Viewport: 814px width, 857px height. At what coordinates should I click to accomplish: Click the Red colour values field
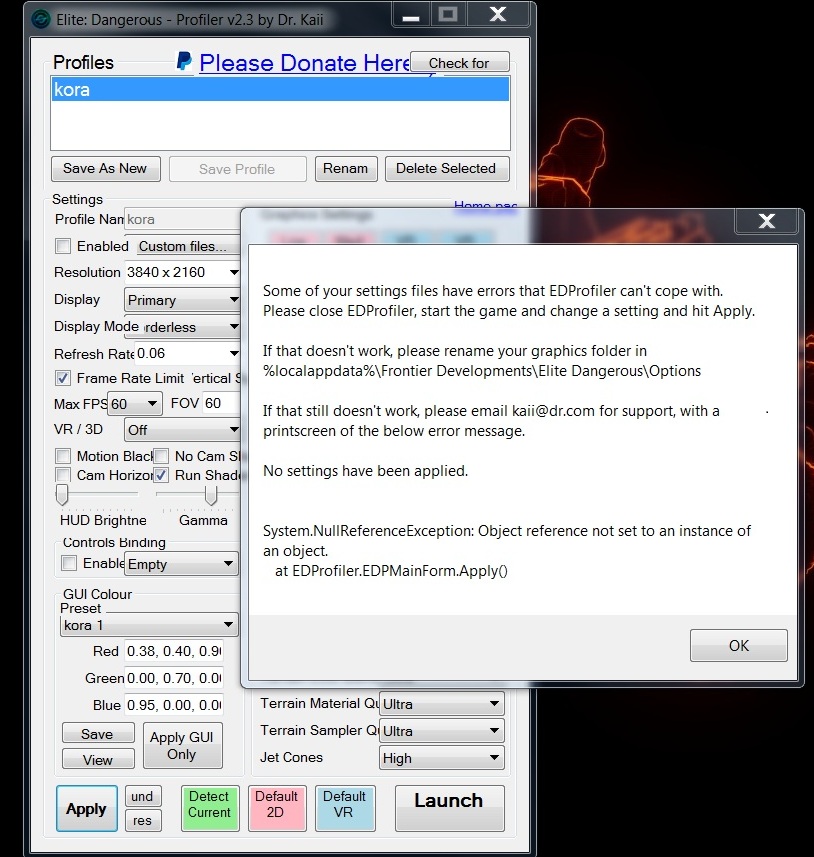(x=174, y=651)
